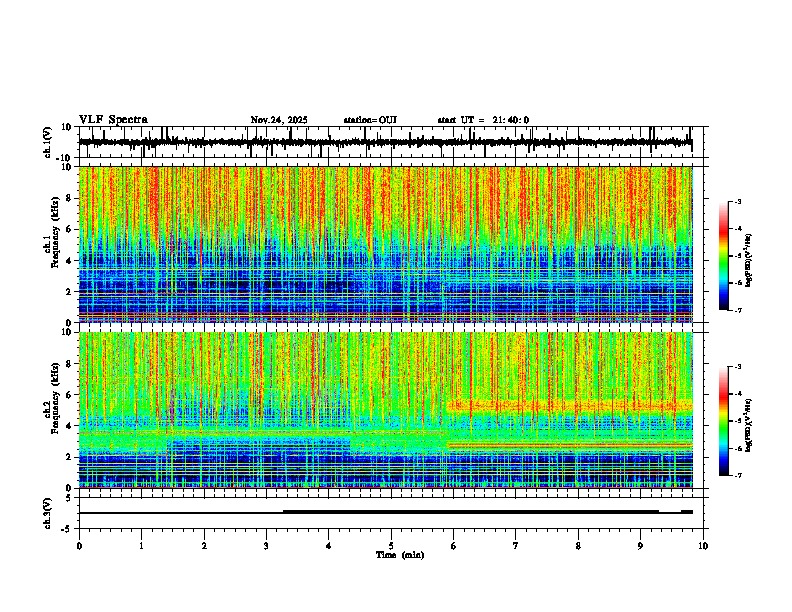Click time axis tick label 1
The width and height of the screenshot is (792, 612).
tap(141, 546)
